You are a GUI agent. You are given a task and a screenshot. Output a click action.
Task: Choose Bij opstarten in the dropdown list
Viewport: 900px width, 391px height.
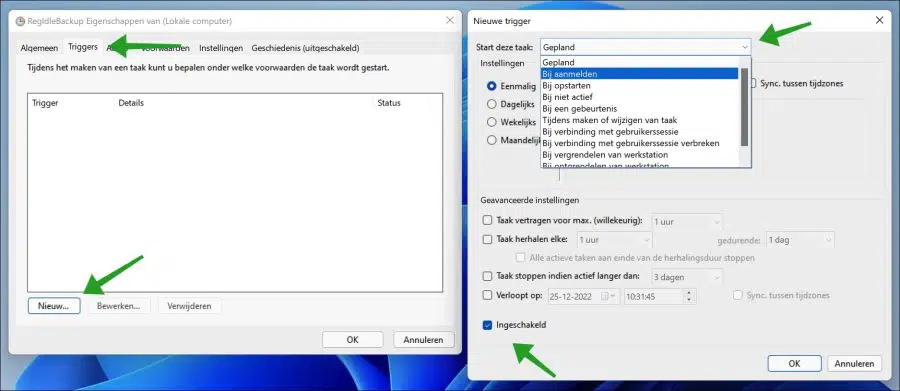pyautogui.click(x=639, y=85)
